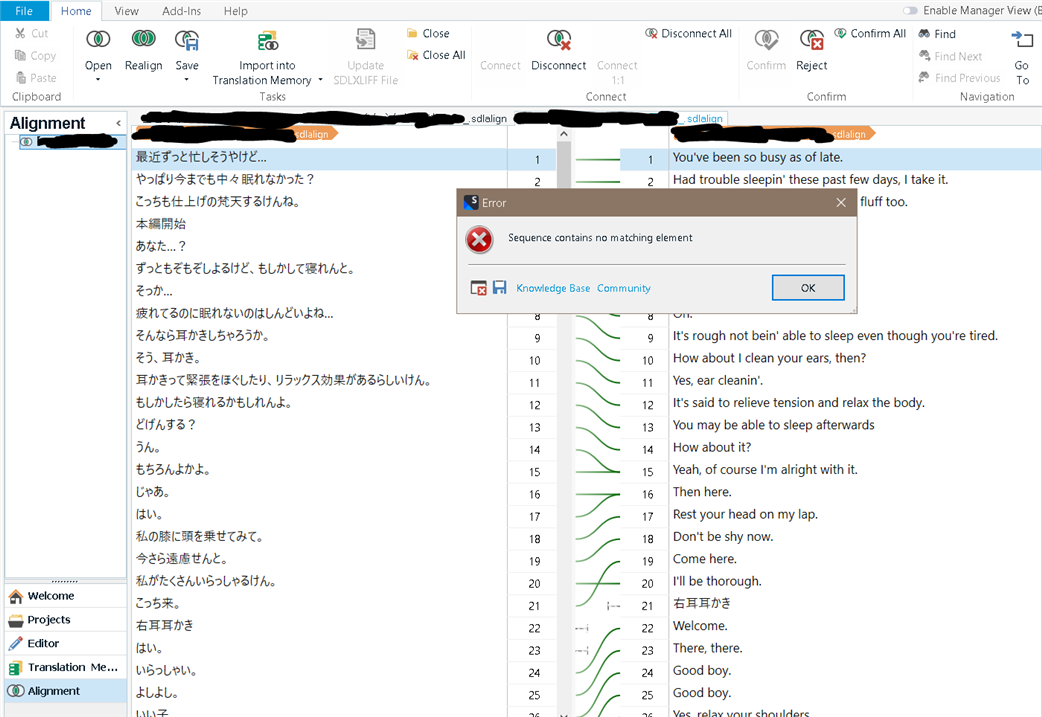Select the Editor view in sidebar

point(43,643)
